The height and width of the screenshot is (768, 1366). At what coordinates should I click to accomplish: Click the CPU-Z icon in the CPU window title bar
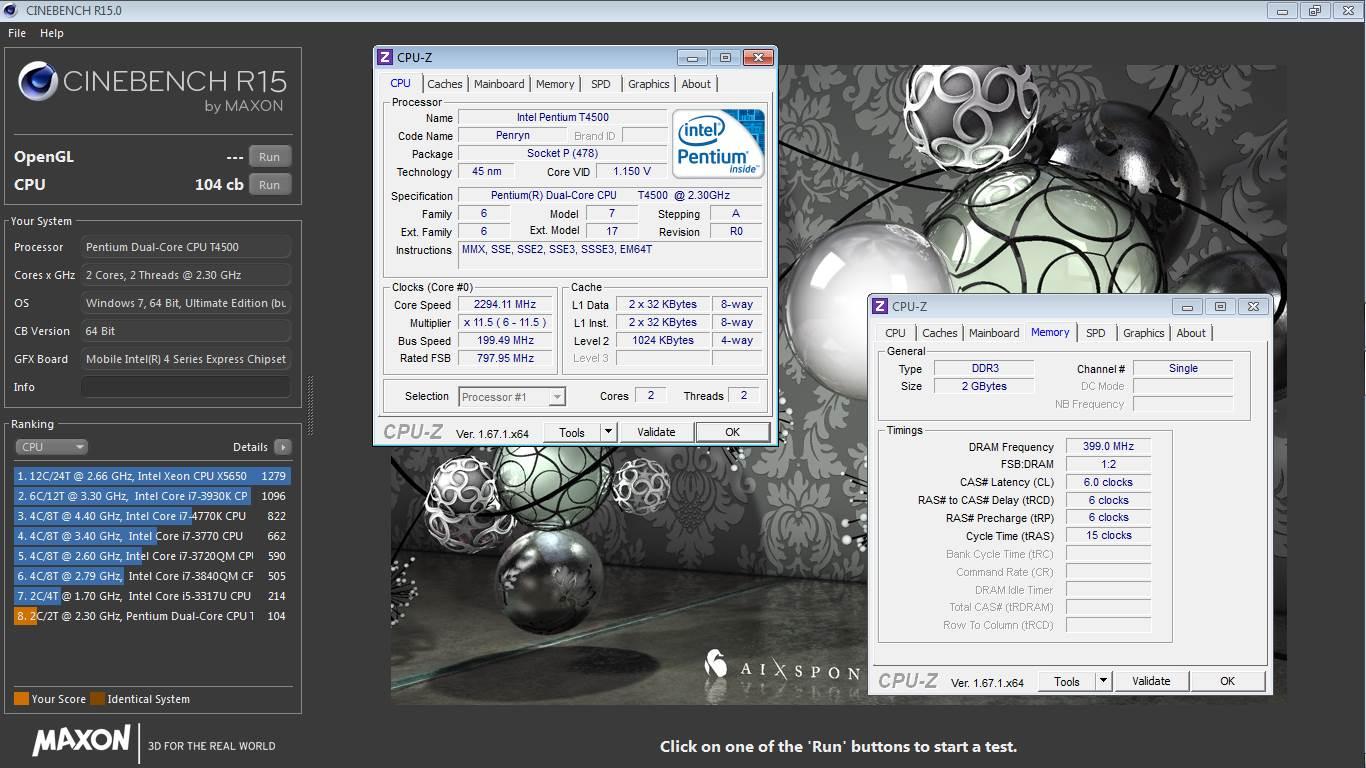tap(385, 57)
